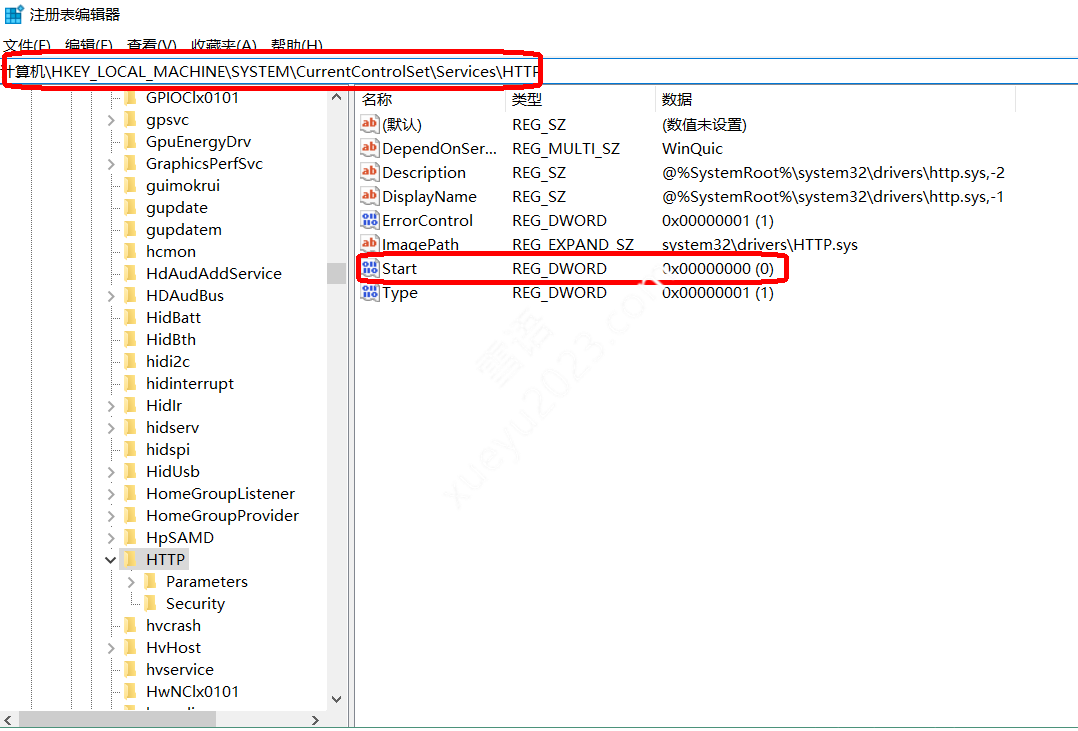Viewport: 1078px width, 731px height.
Task: Expand the HDAudBus tree node
Action: point(111,296)
